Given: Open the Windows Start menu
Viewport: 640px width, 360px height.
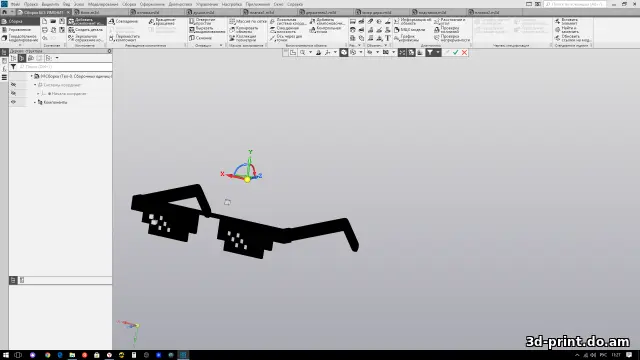Looking at the screenshot, I should click(x=6, y=355).
